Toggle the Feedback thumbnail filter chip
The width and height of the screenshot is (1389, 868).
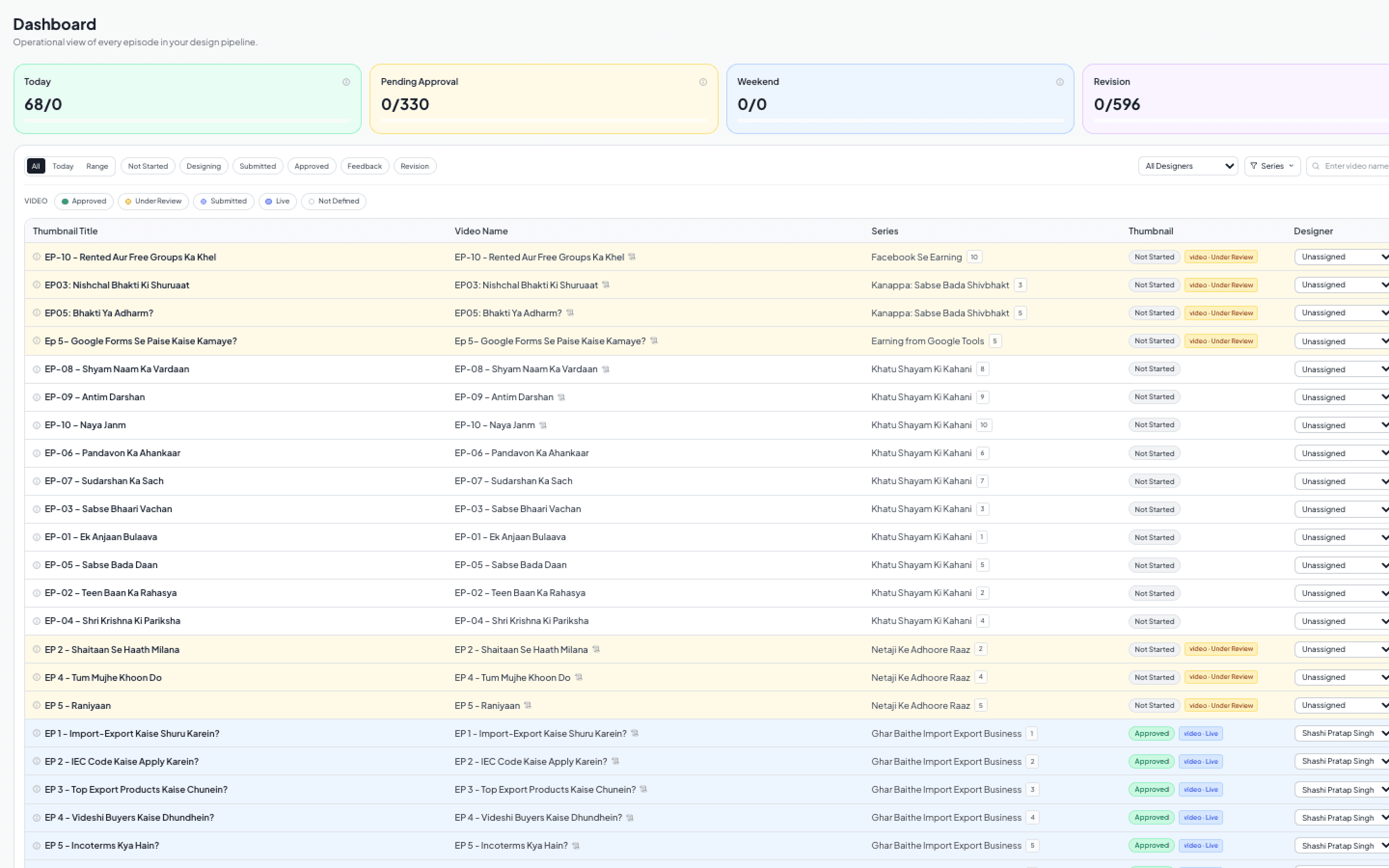365,166
